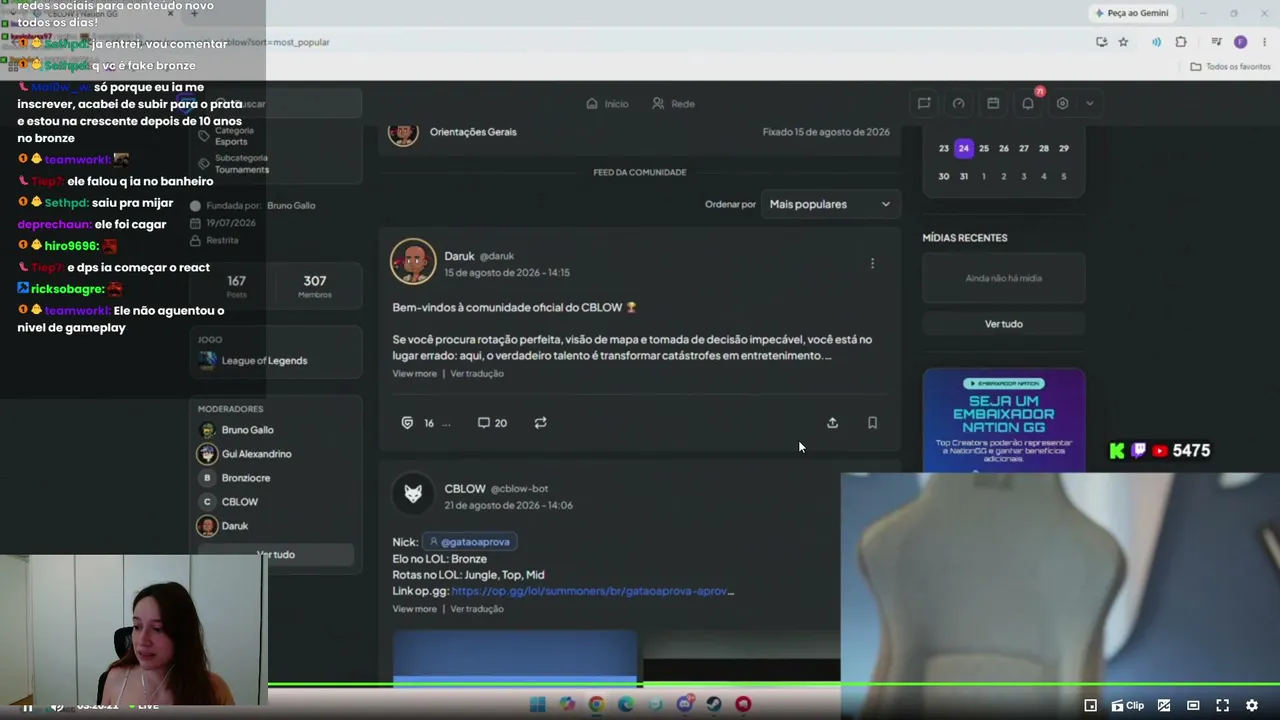This screenshot has width=1280, height=720.
Task: Click 'Ver tradução' on CBLOW post
Action: (477, 609)
